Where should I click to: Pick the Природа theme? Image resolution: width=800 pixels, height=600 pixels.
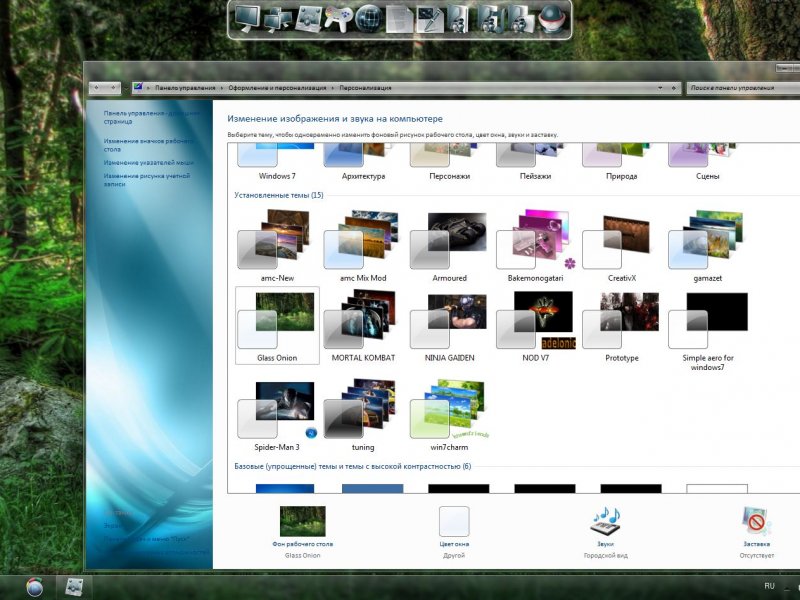pyautogui.click(x=621, y=162)
